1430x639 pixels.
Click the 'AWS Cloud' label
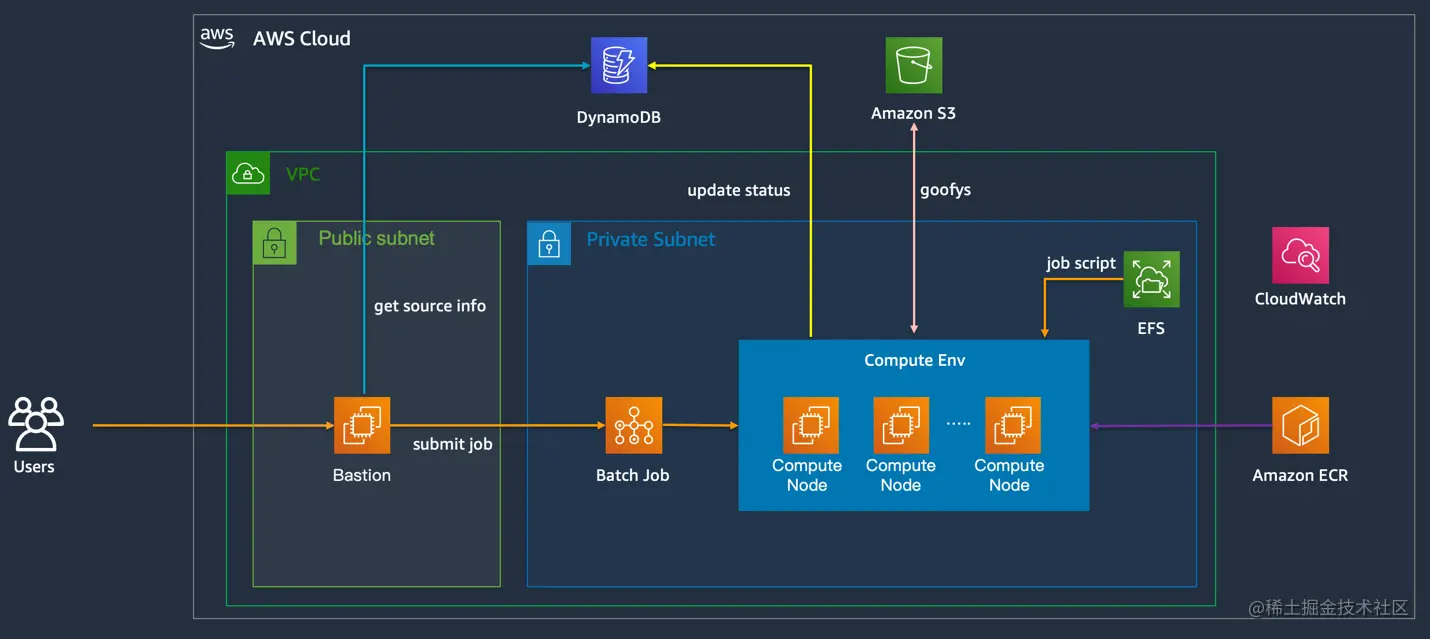click(302, 39)
